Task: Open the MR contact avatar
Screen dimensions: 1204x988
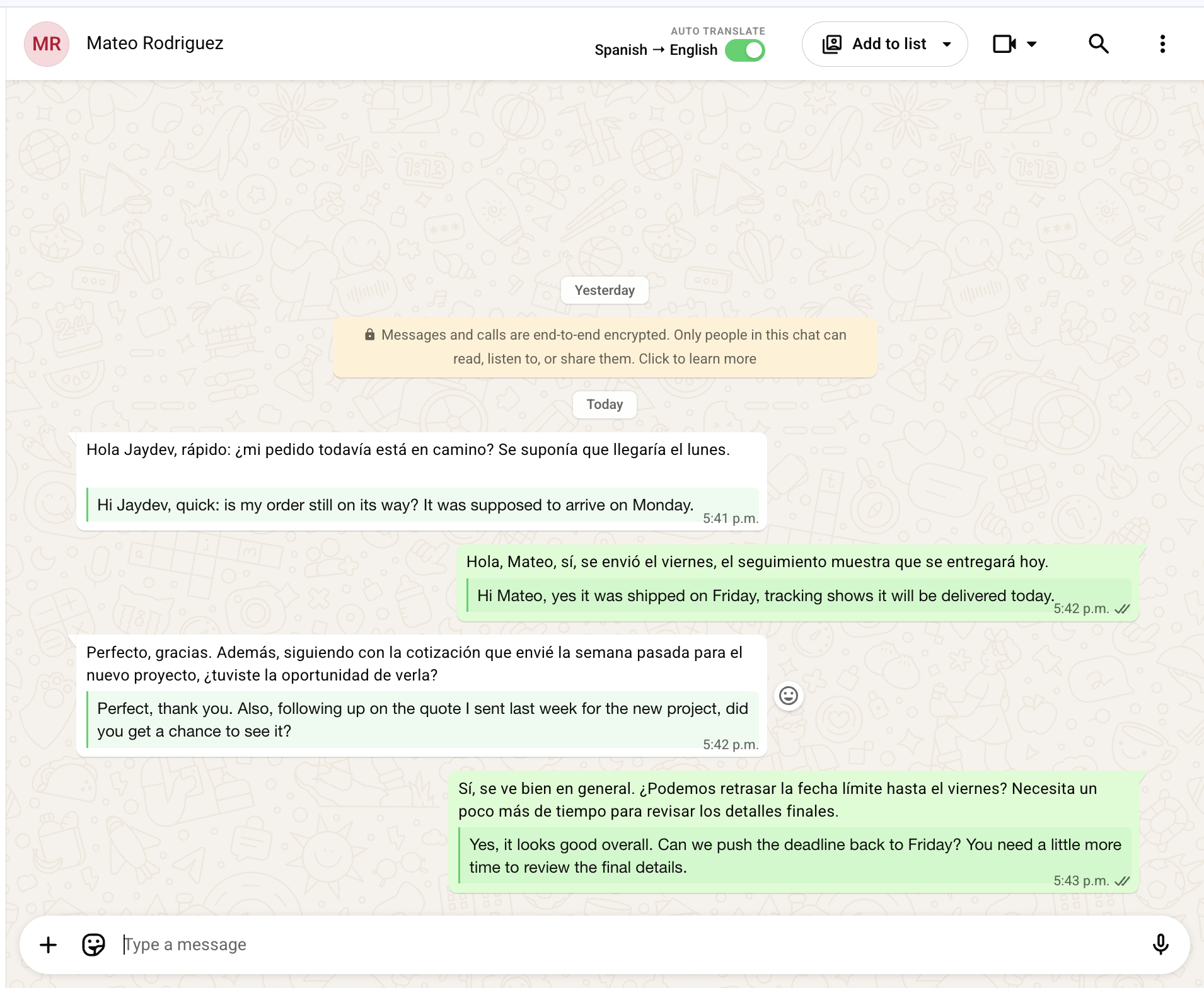Action: click(x=47, y=43)
